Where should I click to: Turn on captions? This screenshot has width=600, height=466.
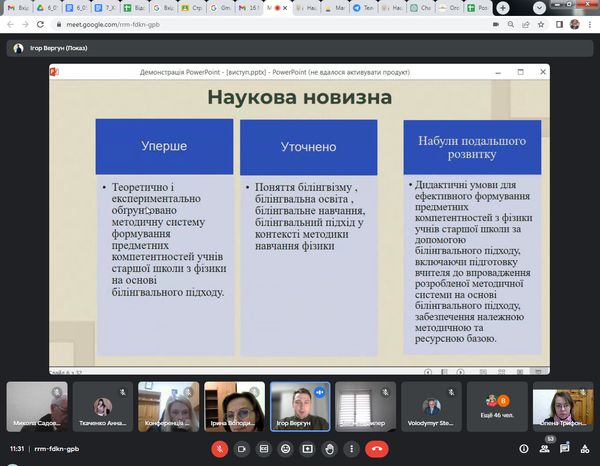(264, 449)
